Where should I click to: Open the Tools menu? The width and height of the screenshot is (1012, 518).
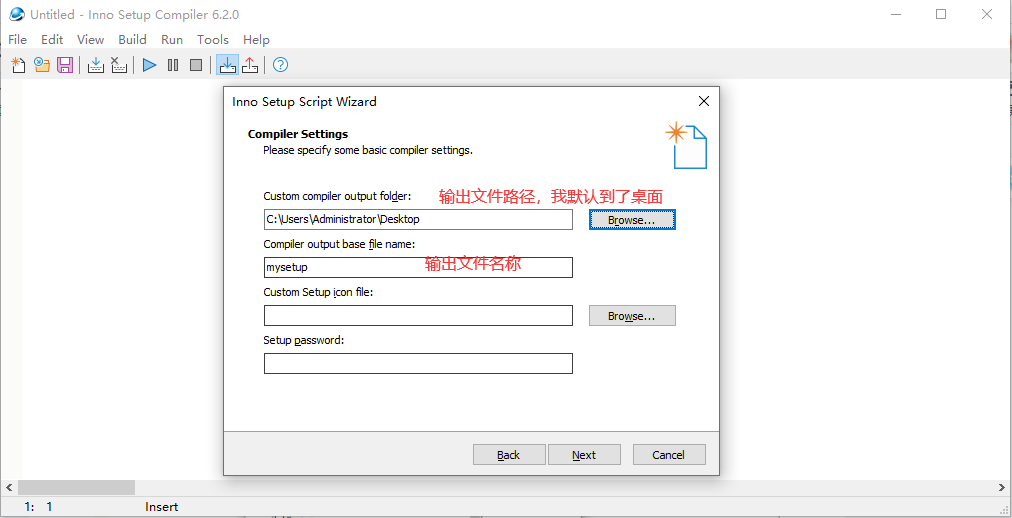click(x=213, y=39)
